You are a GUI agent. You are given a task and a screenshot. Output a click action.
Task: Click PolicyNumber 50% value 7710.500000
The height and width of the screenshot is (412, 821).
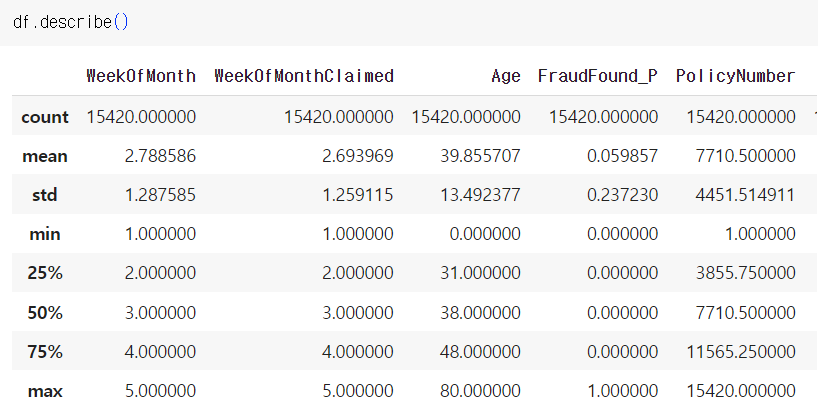point(745,313)
